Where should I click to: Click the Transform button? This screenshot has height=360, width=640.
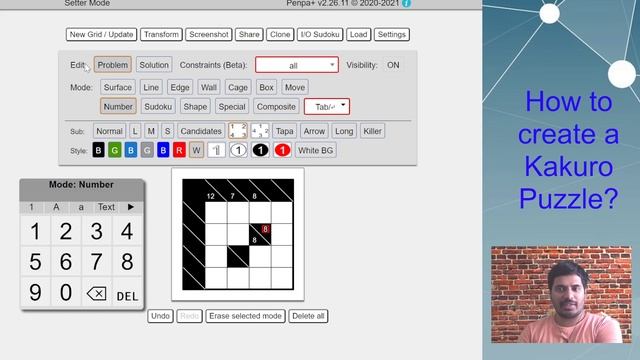point(161,34)
